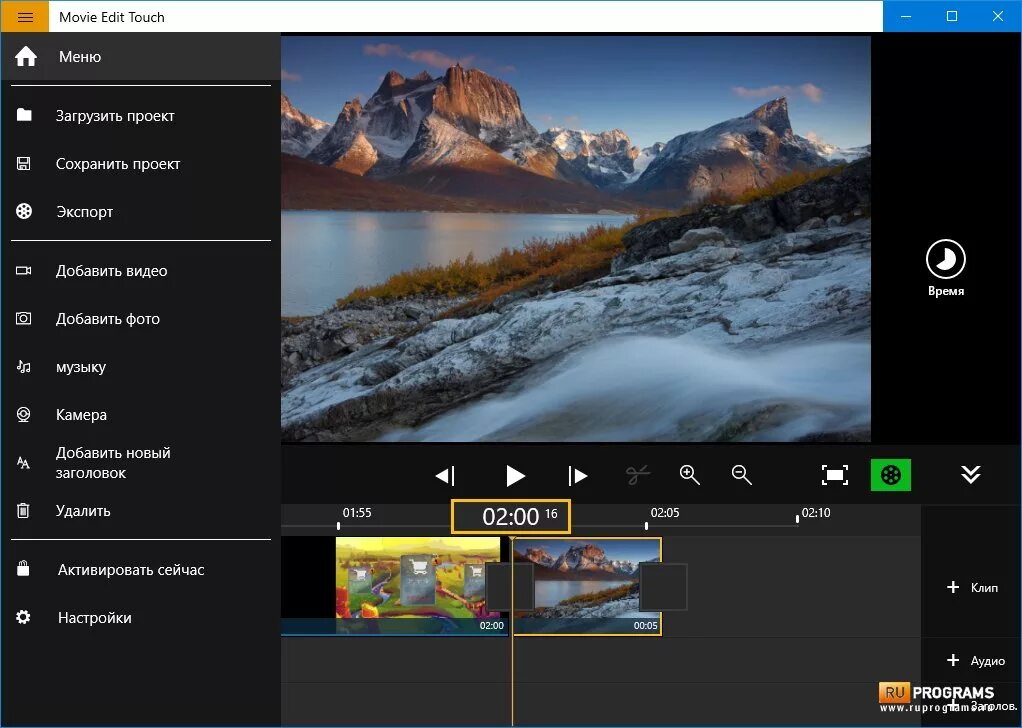Click the shopping bag activation icon
Screen dimensions: 1022x728
pyautogui.click(x=23, y=568)
